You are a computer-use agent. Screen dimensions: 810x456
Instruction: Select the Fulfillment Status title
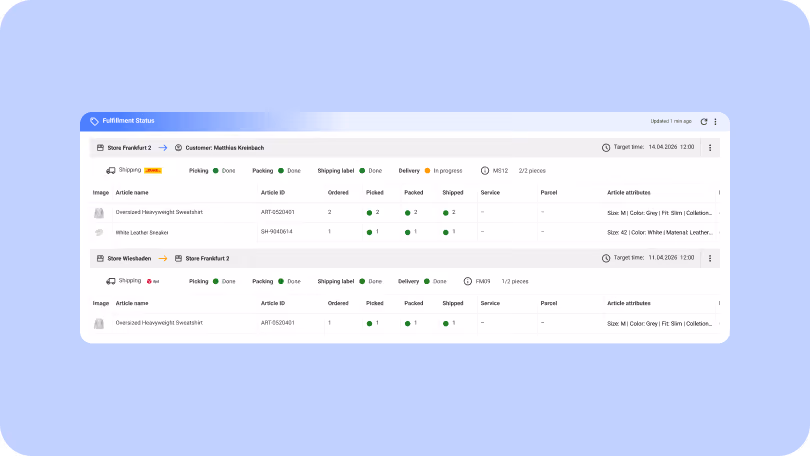pos(128,121)
